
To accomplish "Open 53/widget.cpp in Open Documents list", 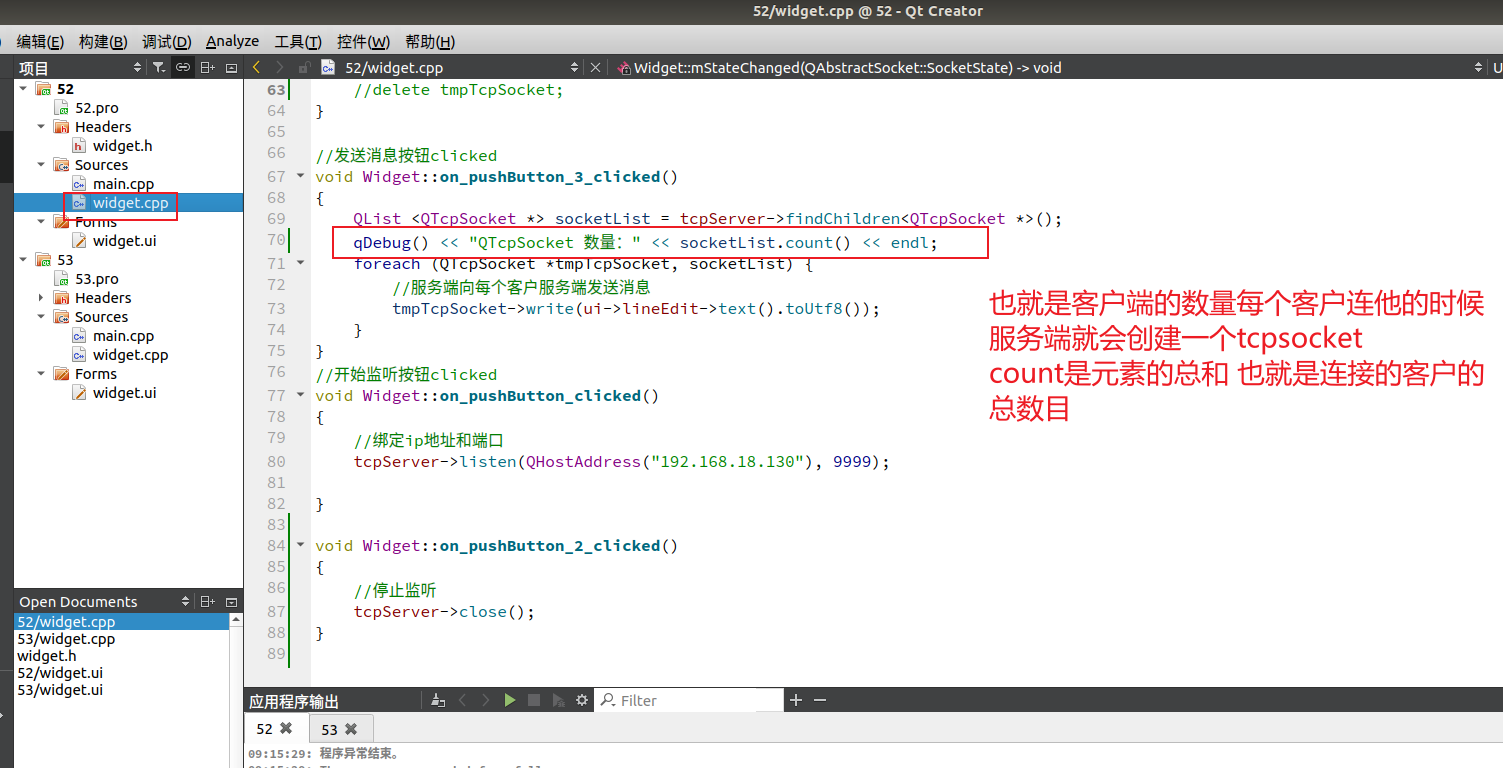I will click(x=66, y=639).
